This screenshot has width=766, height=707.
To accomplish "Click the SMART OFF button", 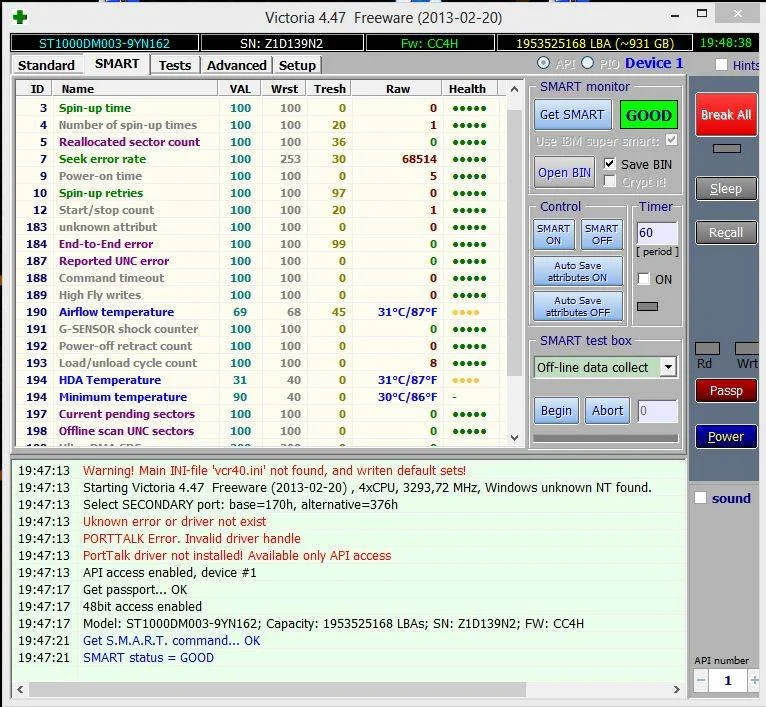I will pos(601,235).
